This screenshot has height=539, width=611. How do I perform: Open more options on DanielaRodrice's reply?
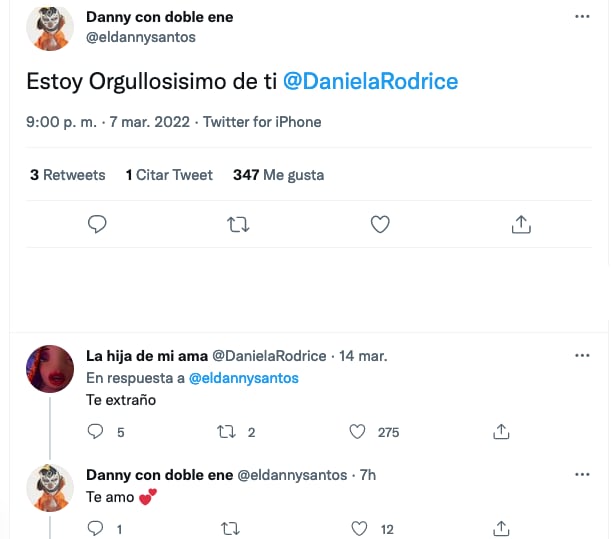pyautogui.click(x=583, y=355)
